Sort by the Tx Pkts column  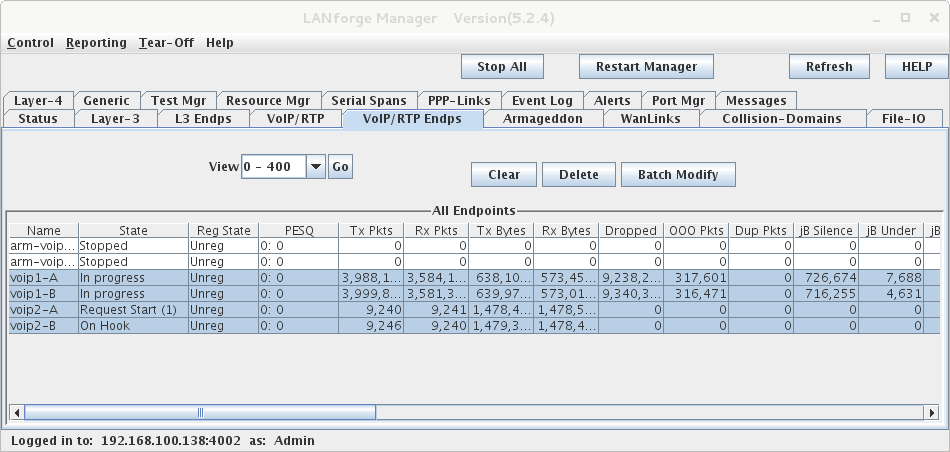coord(371,231)
